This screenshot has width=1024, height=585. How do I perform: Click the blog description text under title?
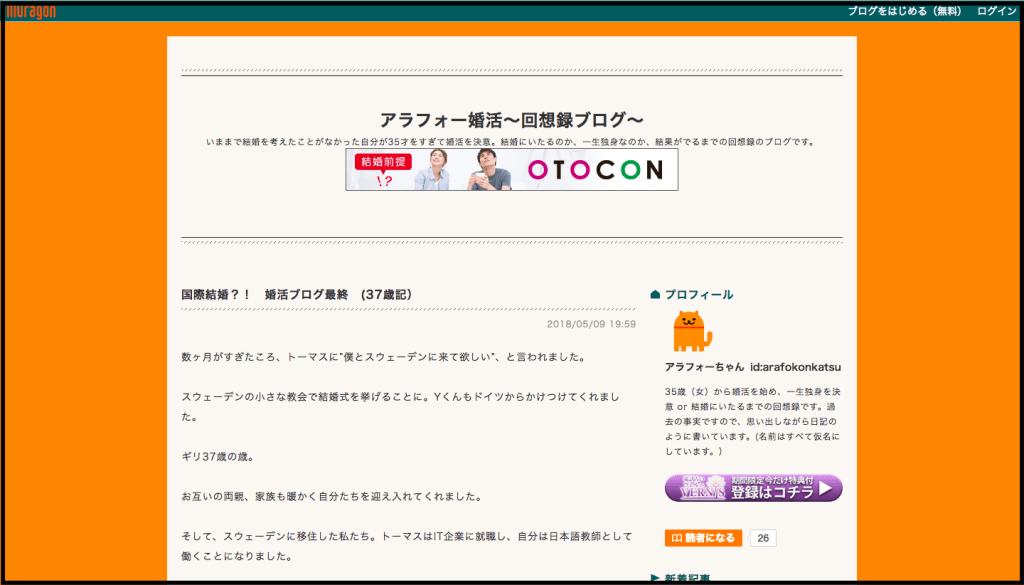[x=511, y=142]
